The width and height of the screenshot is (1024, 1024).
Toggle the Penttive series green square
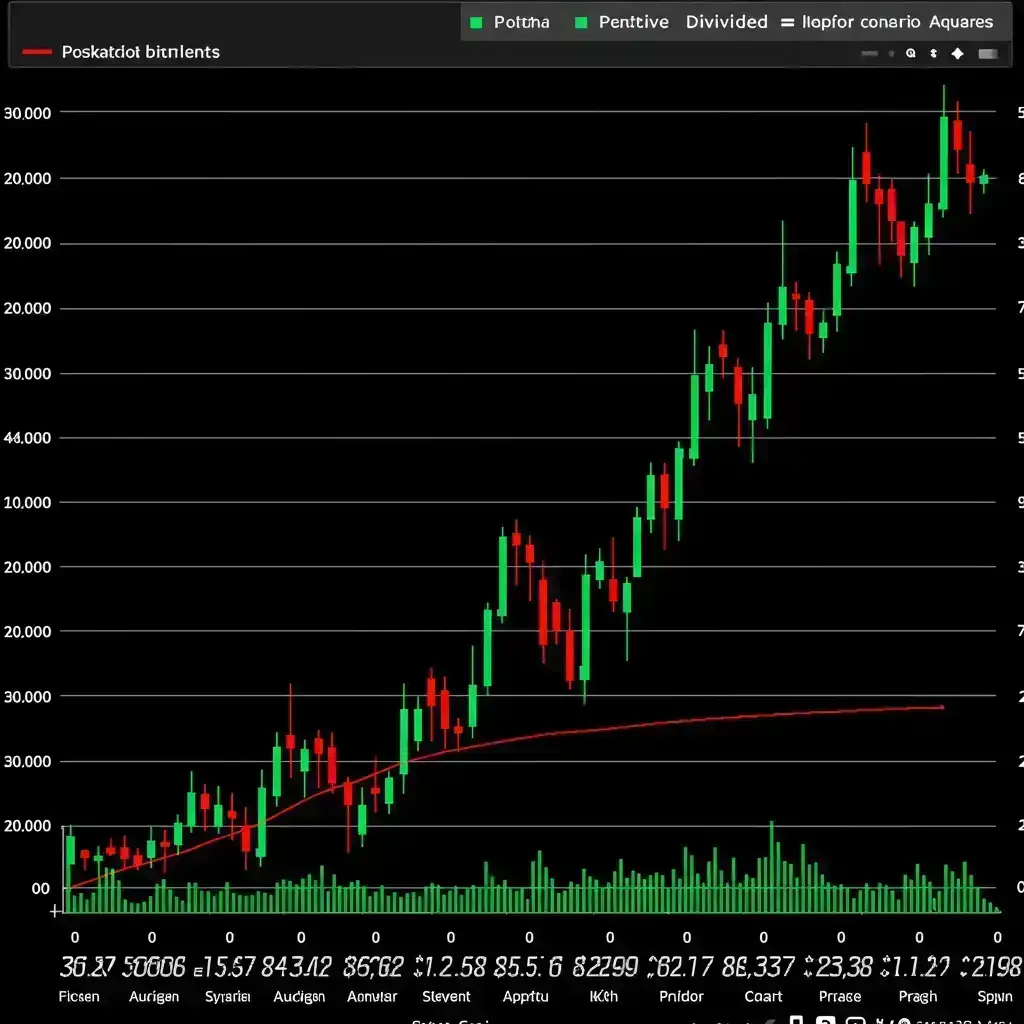point(581,23)
